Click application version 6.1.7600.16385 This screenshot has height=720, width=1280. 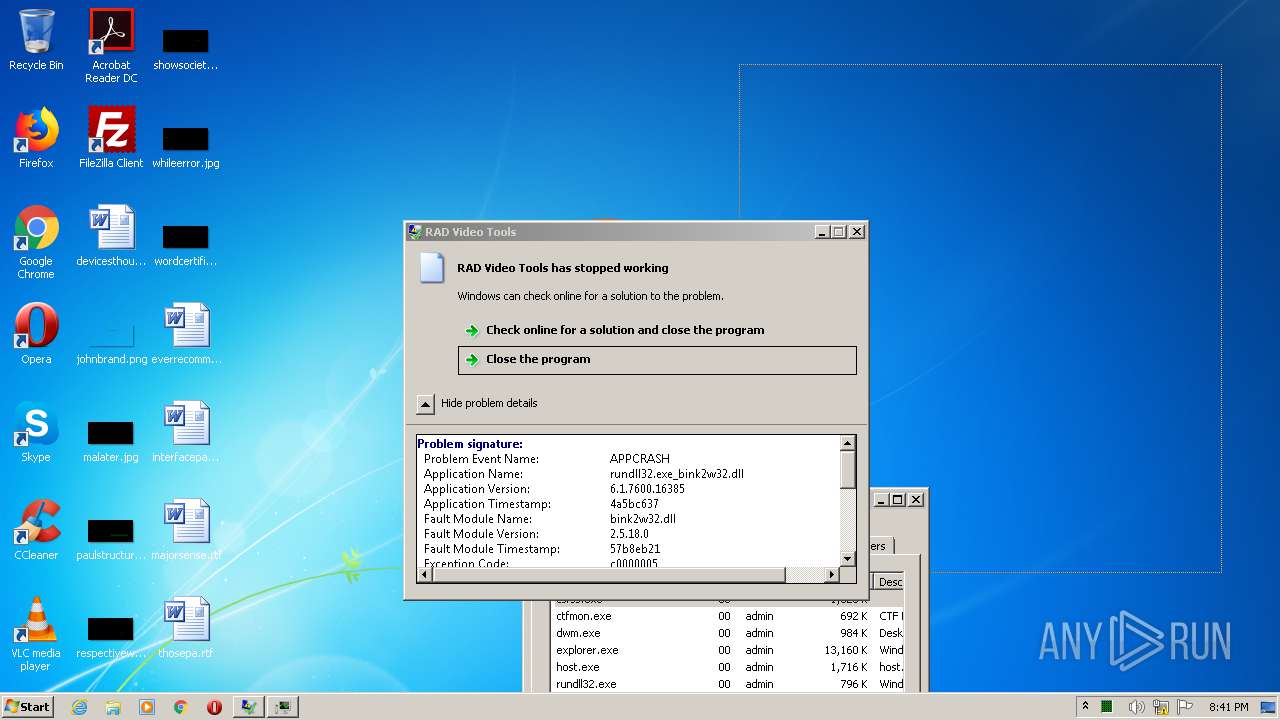pos(647,489)
